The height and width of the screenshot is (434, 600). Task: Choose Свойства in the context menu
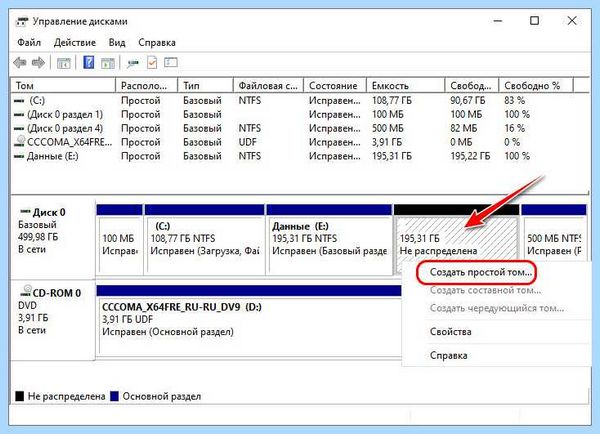[x=450, y=332]
